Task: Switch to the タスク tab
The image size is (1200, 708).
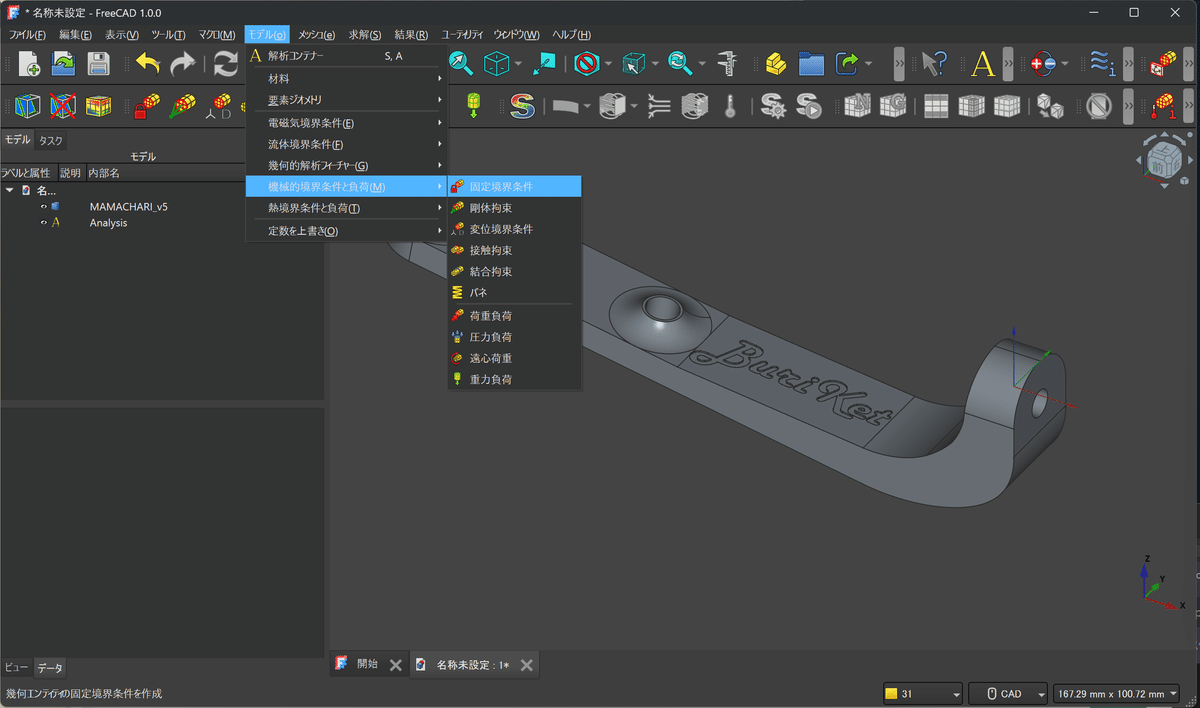Action: 51,141
